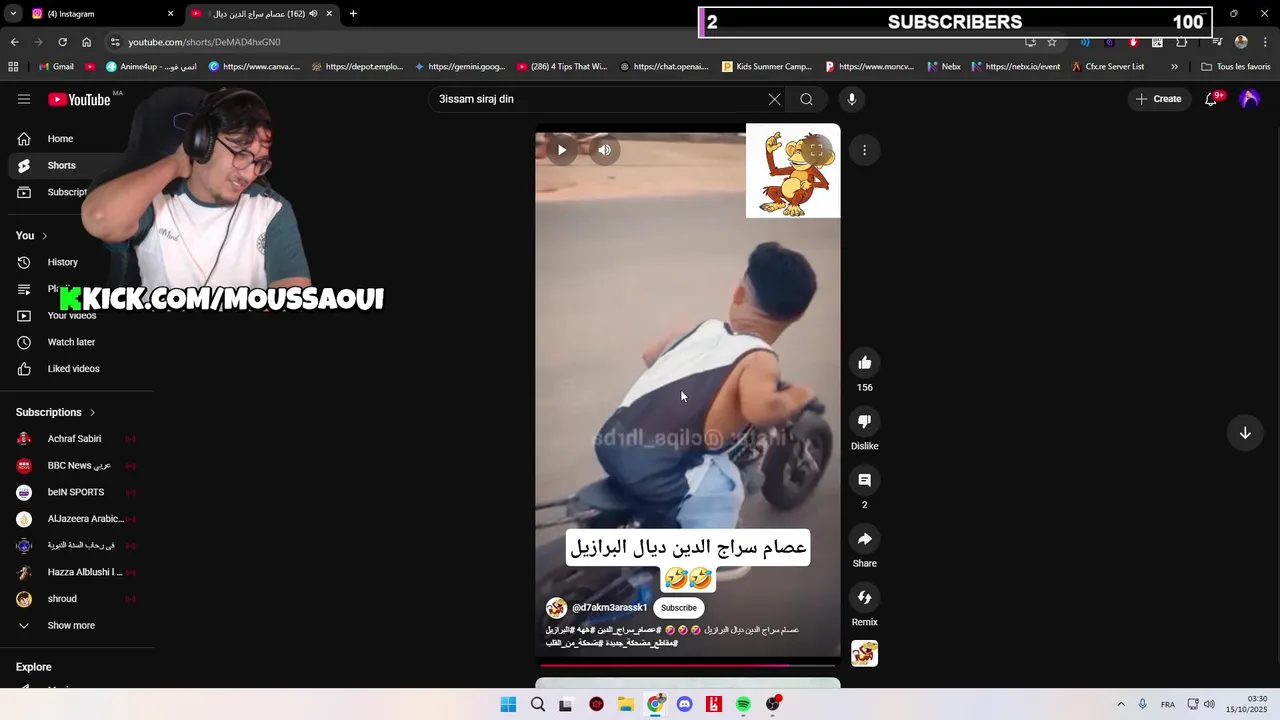
Task: Open the Windows Start menu
Action: tap(508, 705)
